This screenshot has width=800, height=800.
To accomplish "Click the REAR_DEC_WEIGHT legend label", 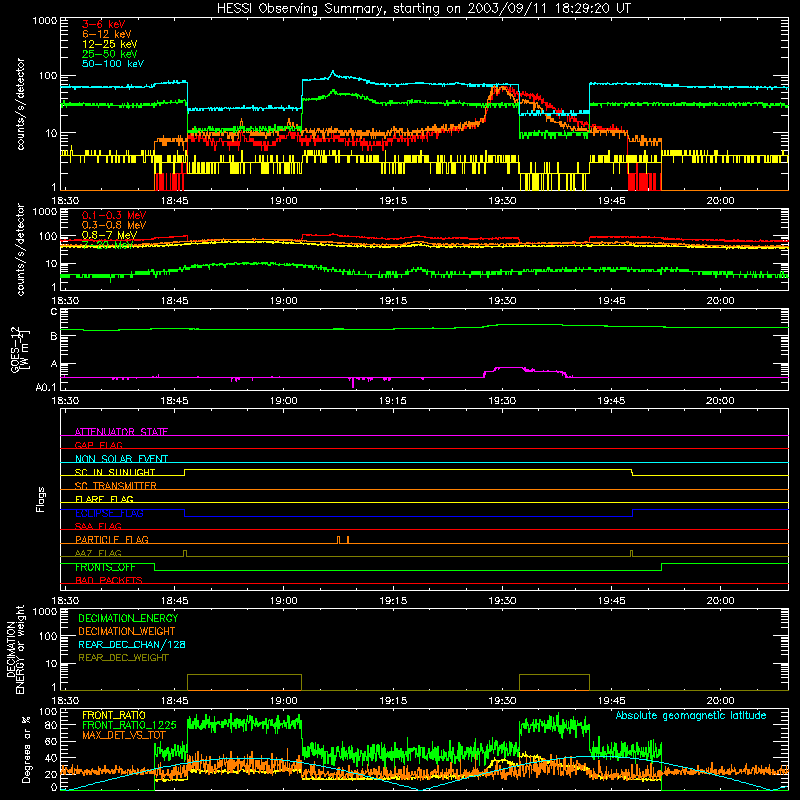I will point(123,658).
